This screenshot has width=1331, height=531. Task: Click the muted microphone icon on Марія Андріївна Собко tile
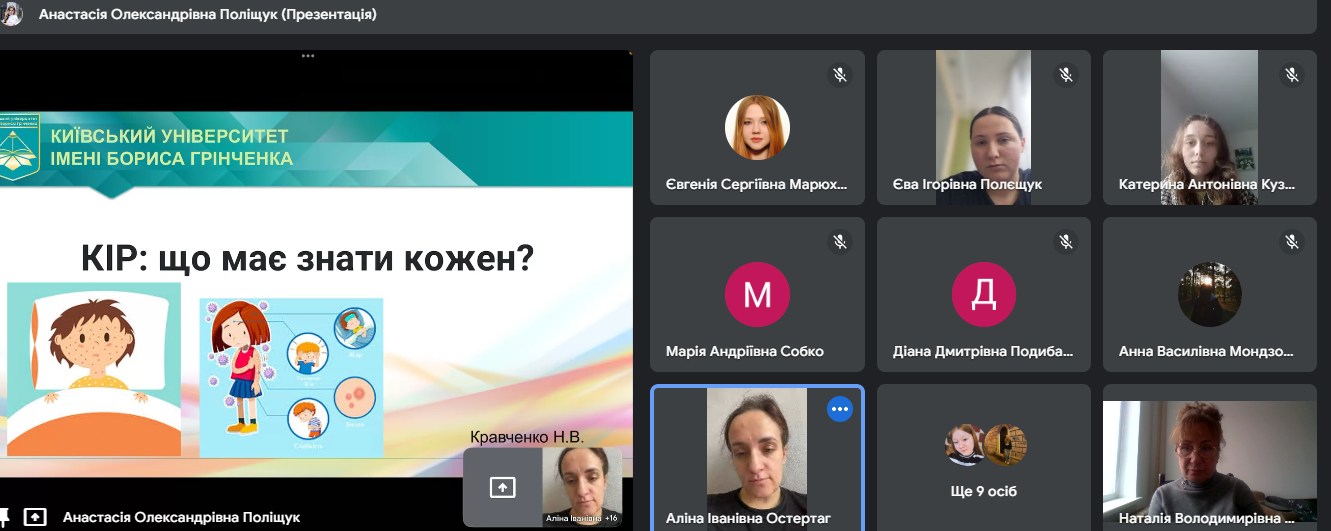pyautogui.click(x=839, y=242)
